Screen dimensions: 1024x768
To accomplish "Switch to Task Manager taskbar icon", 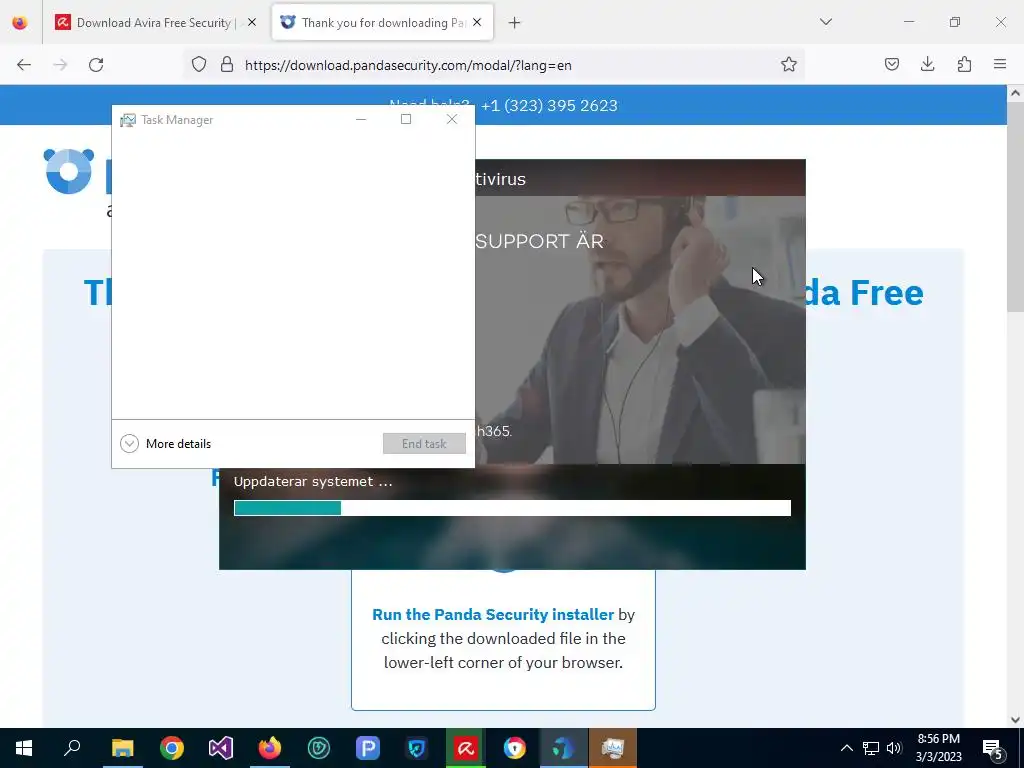I will click(613, 748).
